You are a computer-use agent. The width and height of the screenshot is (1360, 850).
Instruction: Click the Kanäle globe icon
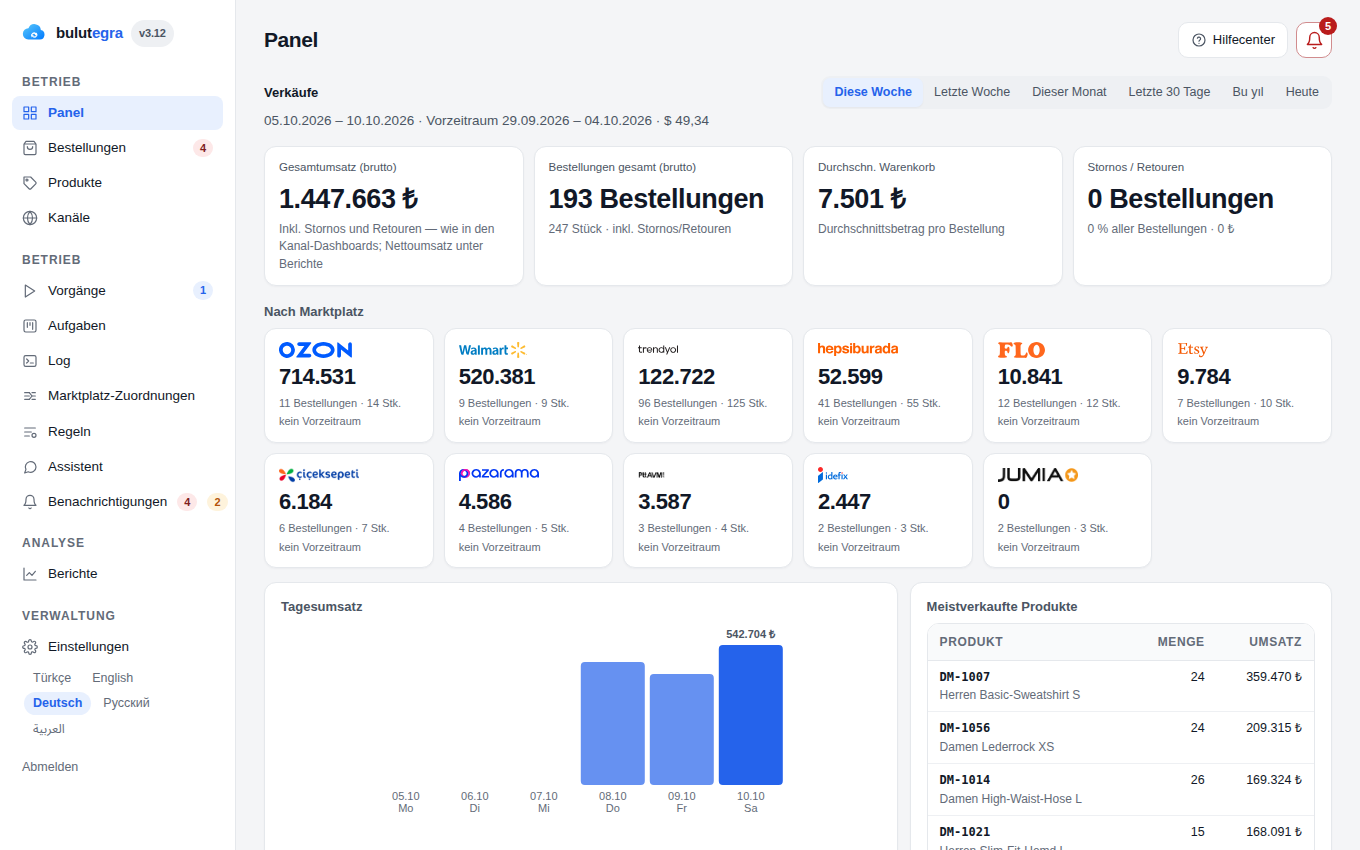point(30,218)
